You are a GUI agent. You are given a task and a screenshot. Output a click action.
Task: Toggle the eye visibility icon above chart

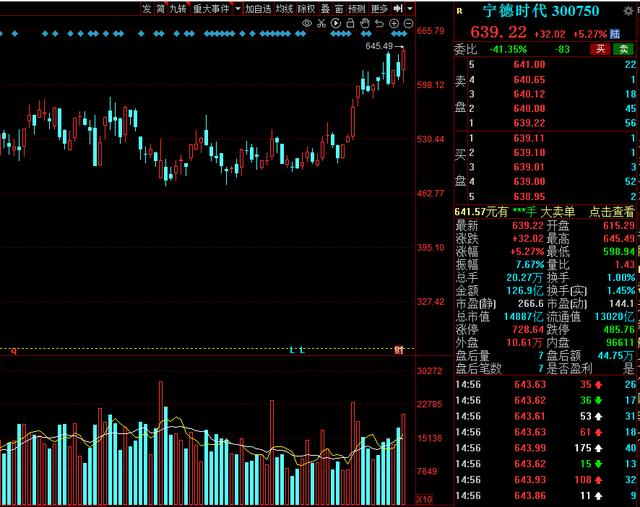[x=307, y=24]
